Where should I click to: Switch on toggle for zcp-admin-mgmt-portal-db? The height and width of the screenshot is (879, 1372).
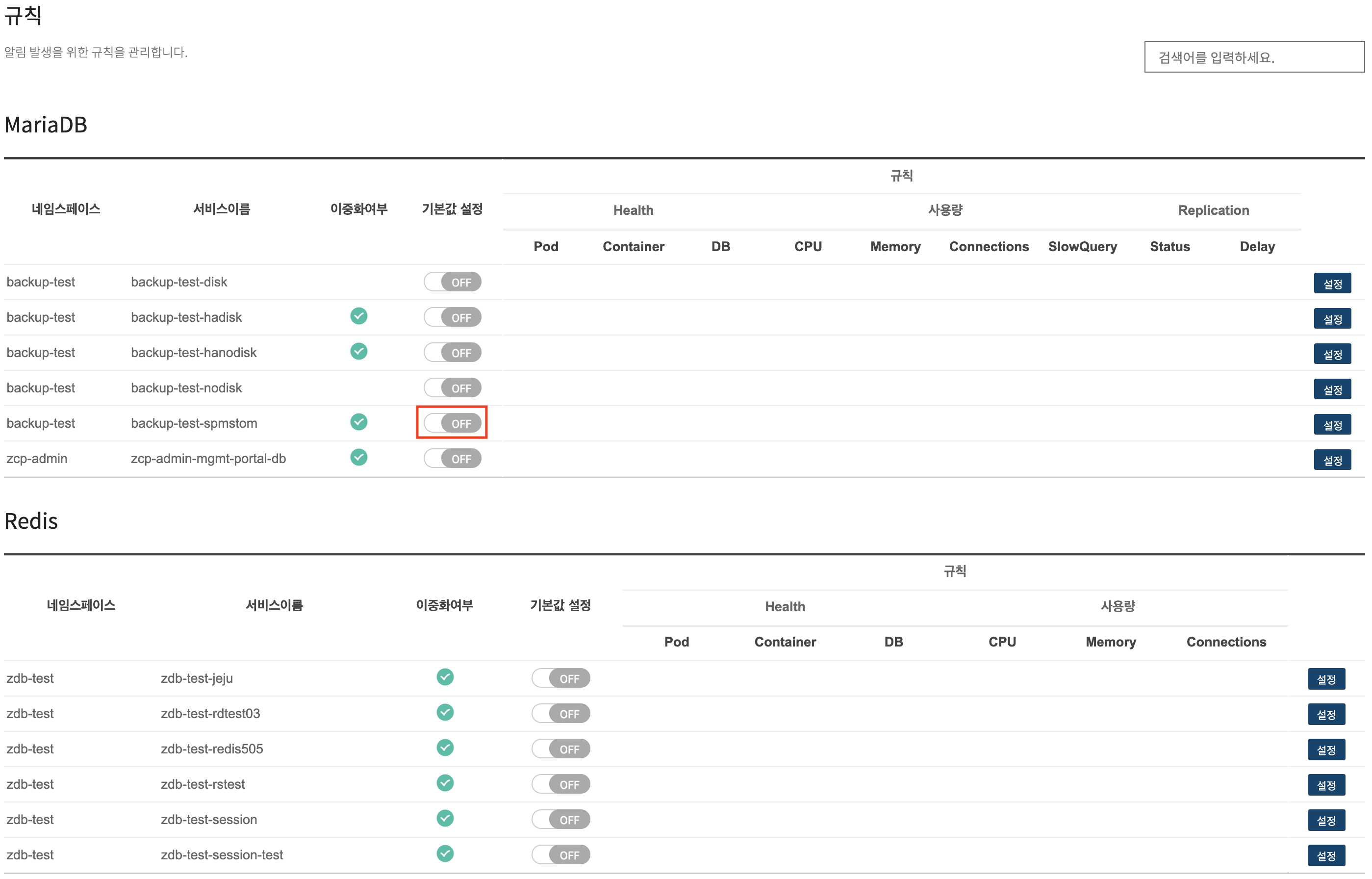click(x=452, y=459)
